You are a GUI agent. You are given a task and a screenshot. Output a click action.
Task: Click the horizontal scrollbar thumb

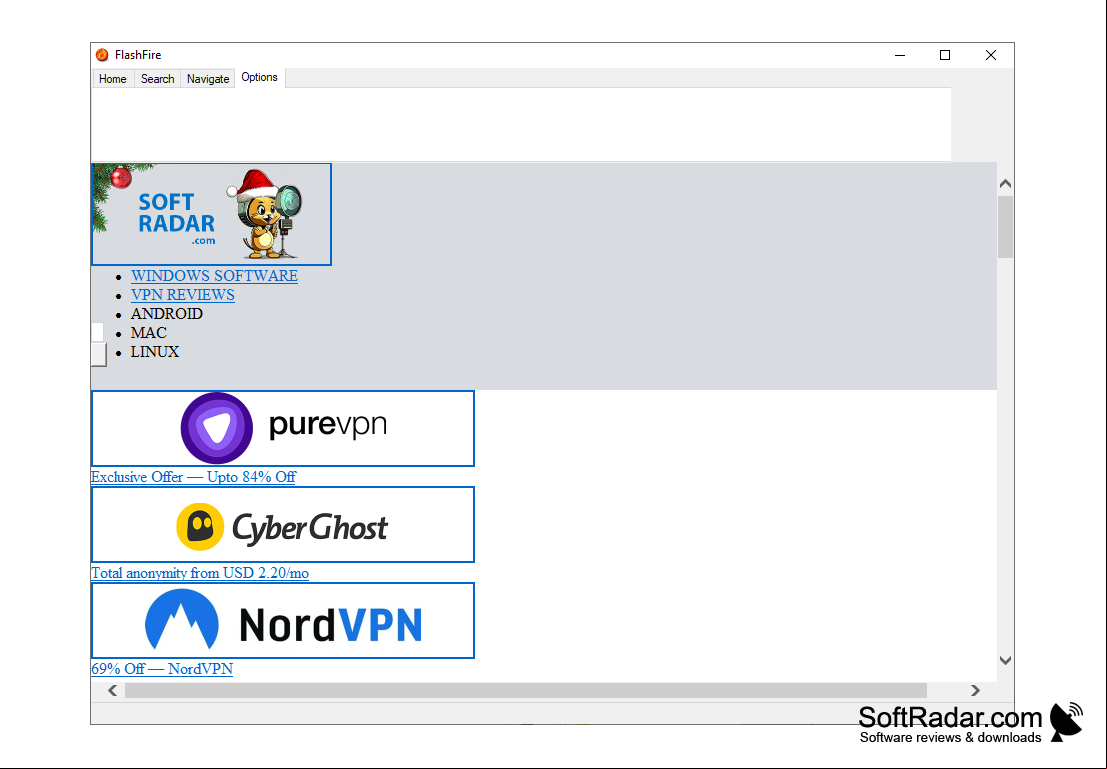pyautogui.click(x=526, y=691)
